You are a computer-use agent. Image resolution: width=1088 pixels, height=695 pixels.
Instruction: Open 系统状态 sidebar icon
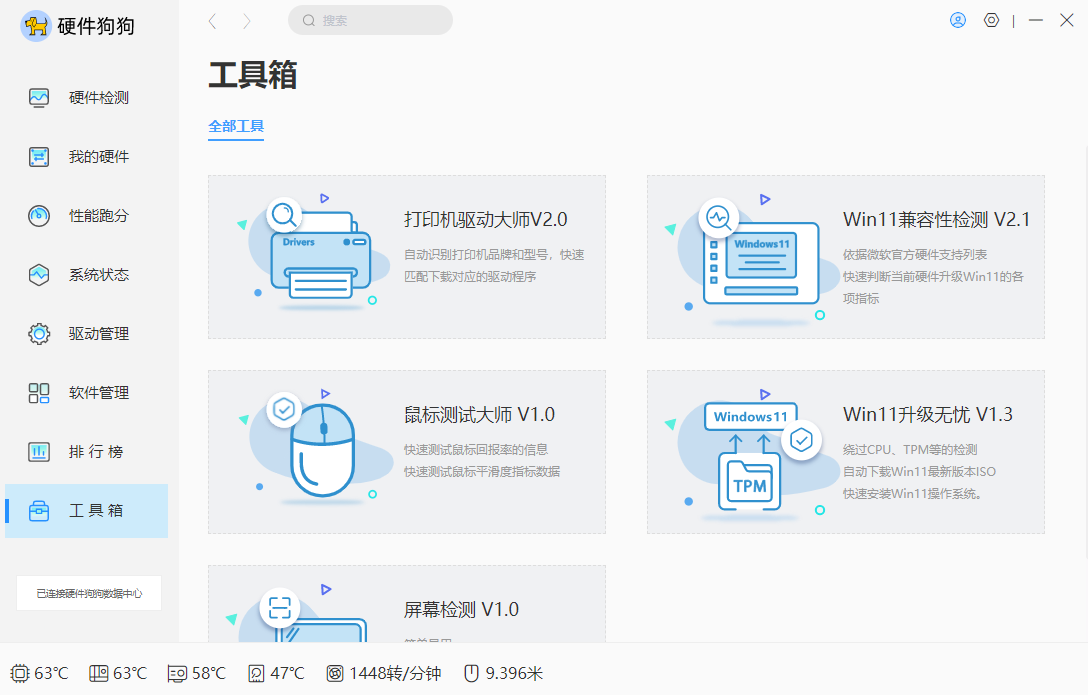[x=39, y=275]
